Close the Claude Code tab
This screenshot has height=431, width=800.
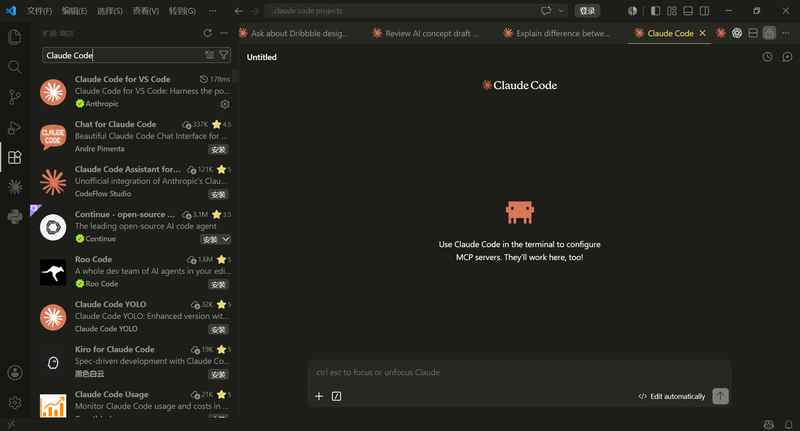tap(703, 33)
